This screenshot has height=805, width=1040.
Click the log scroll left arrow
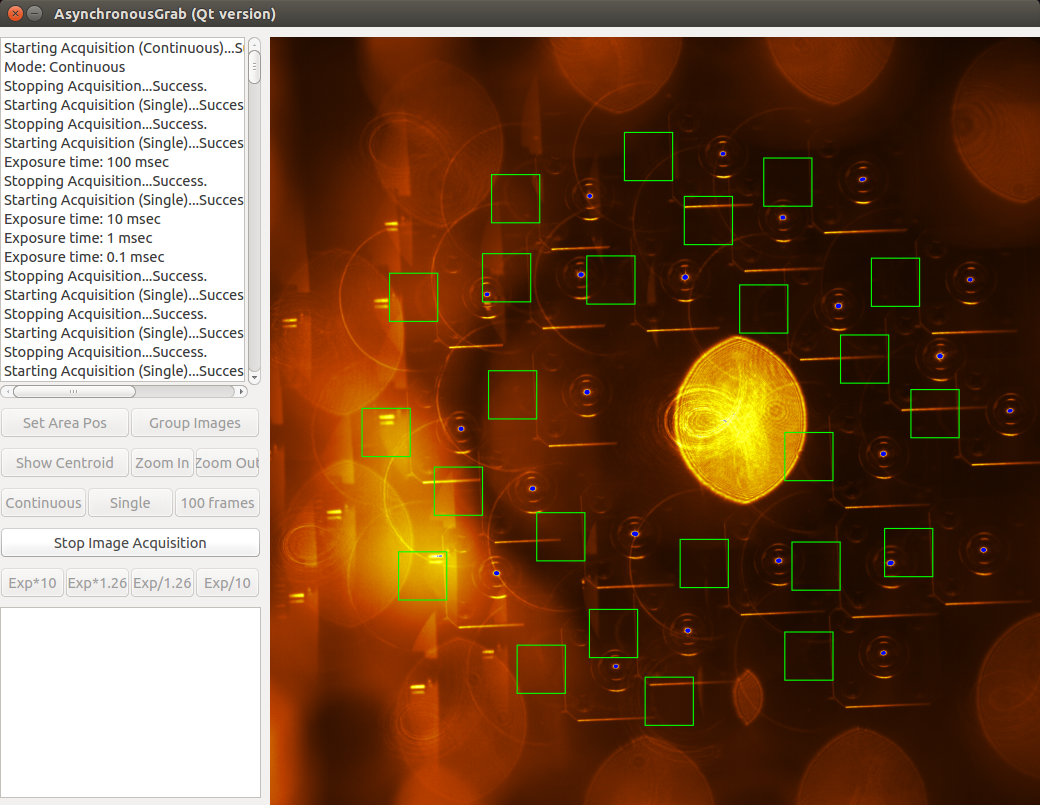(x=7, y=391)
